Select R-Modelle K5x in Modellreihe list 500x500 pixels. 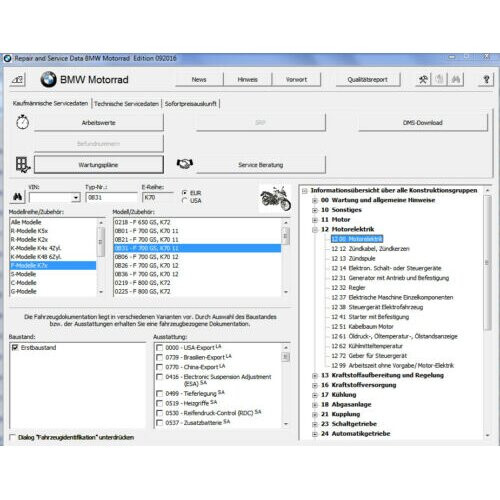point(53,231)
